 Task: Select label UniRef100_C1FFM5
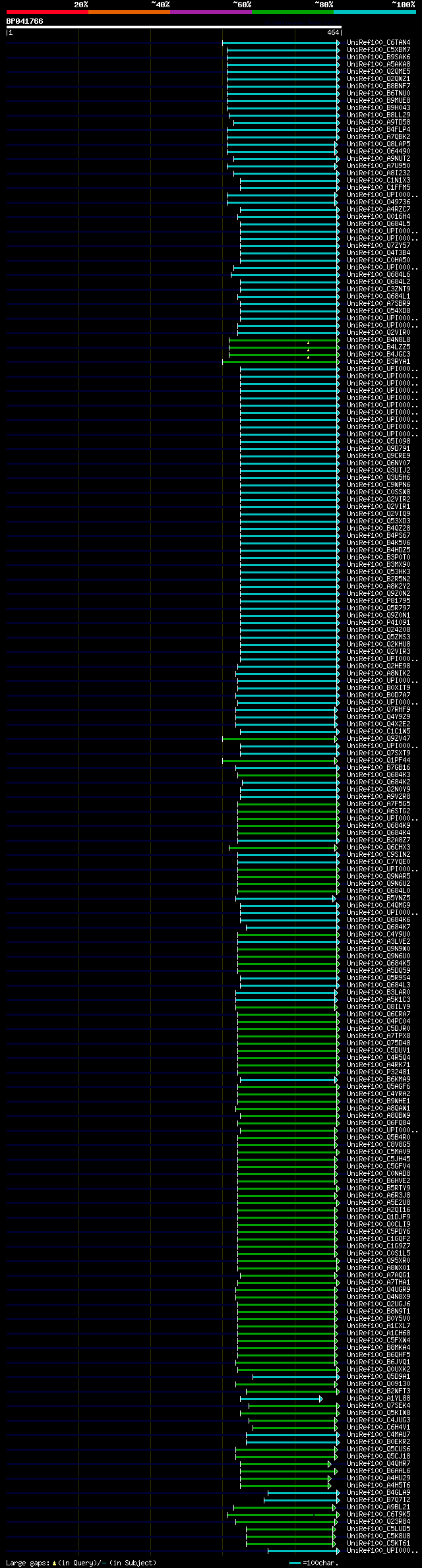coord(378,188)
